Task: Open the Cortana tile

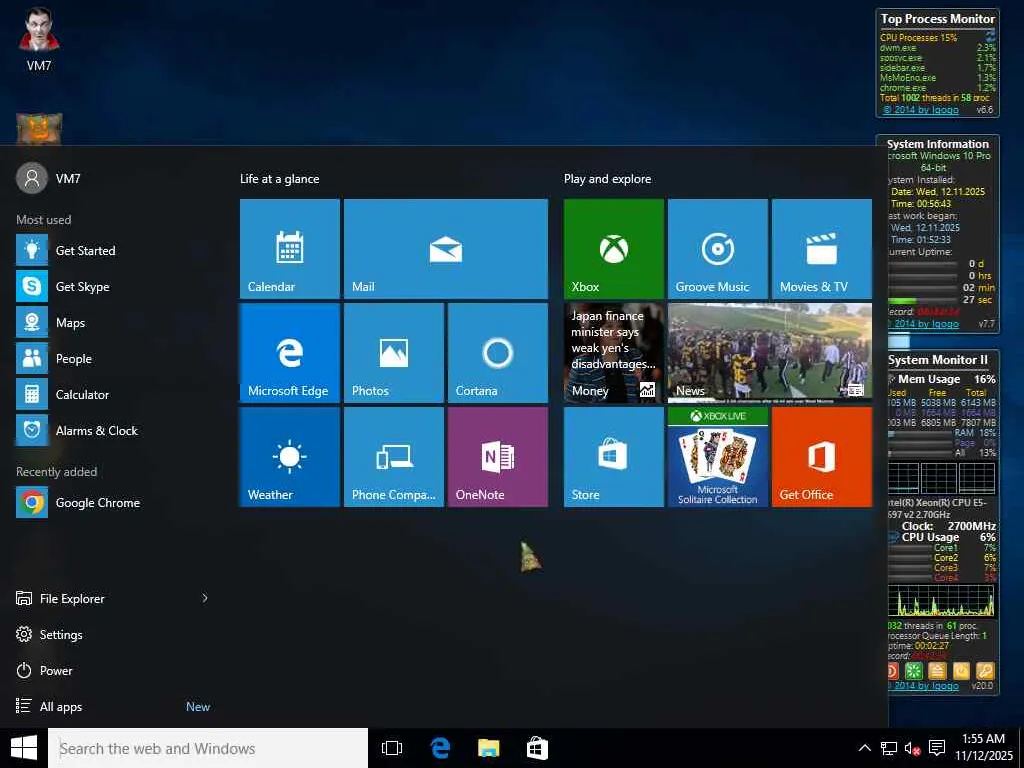Action: click(x=498, y=353)
